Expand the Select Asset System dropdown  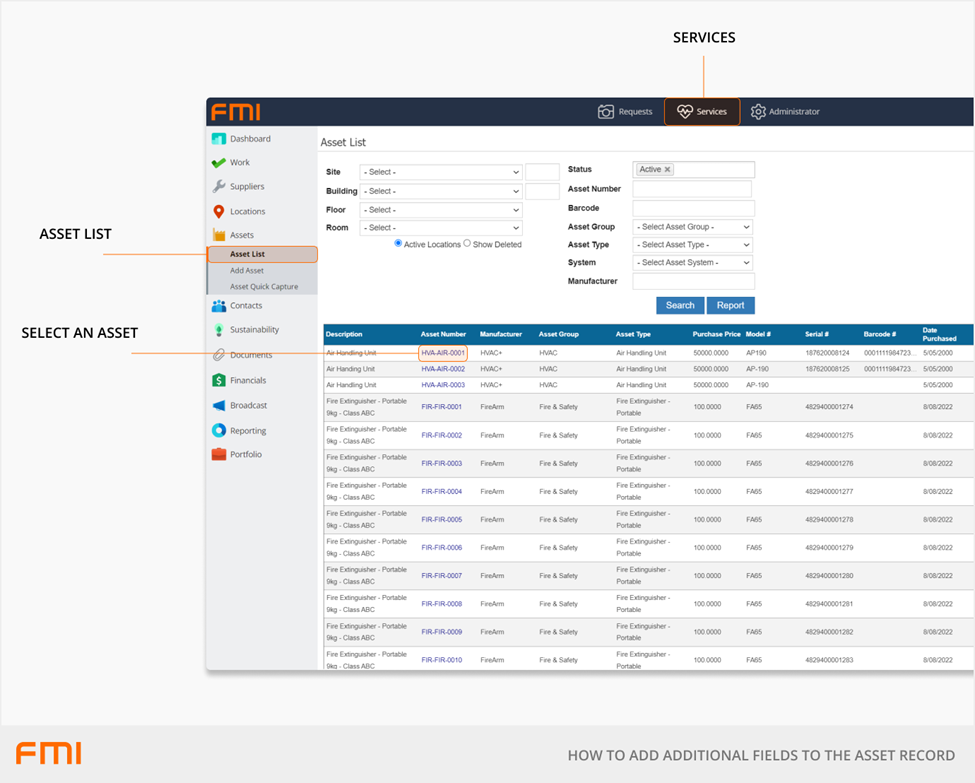[692, 263]
